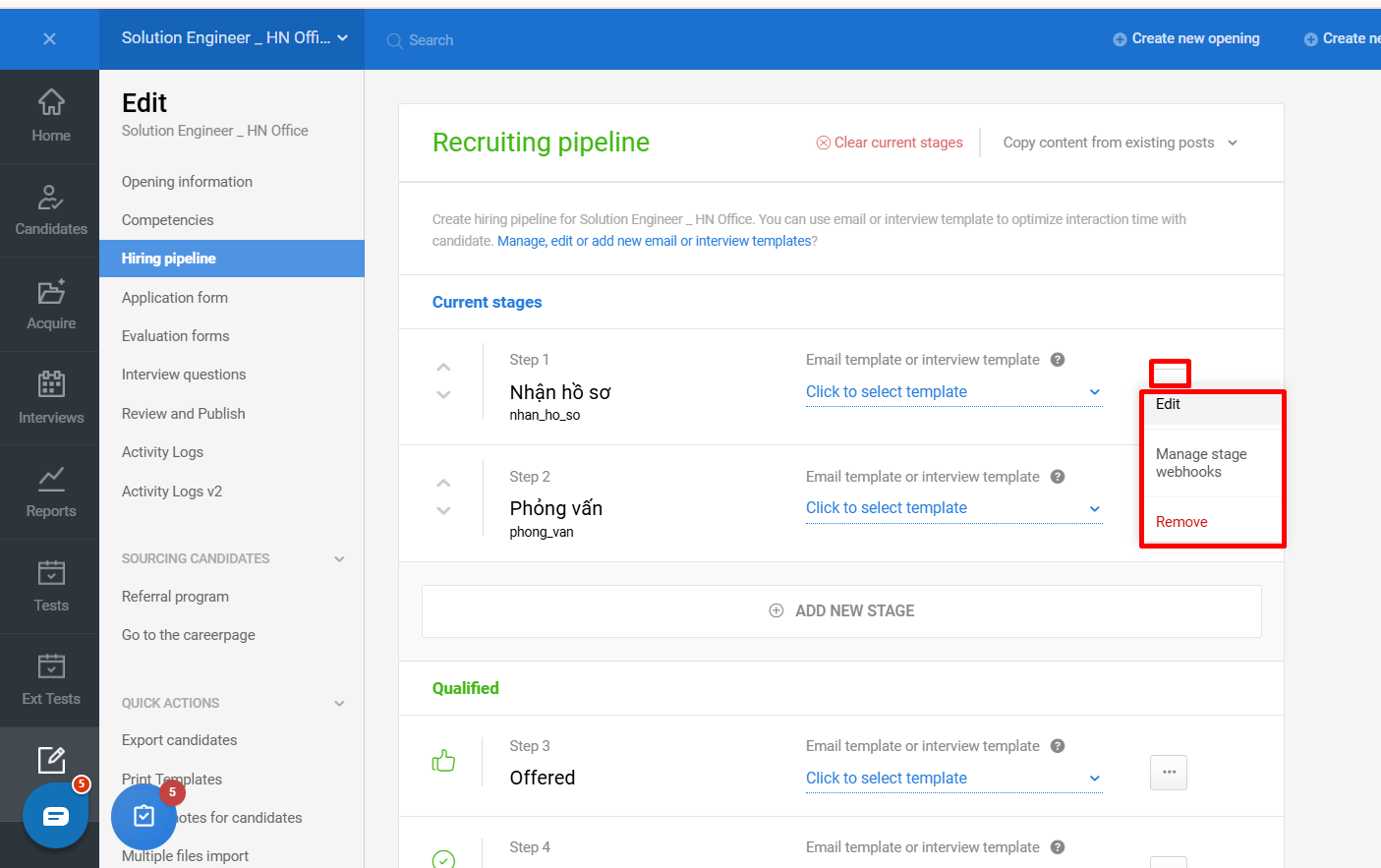Click help icon beside Step 4 template label
This screenshot has height=868, width=1381.
[1058, 847]
